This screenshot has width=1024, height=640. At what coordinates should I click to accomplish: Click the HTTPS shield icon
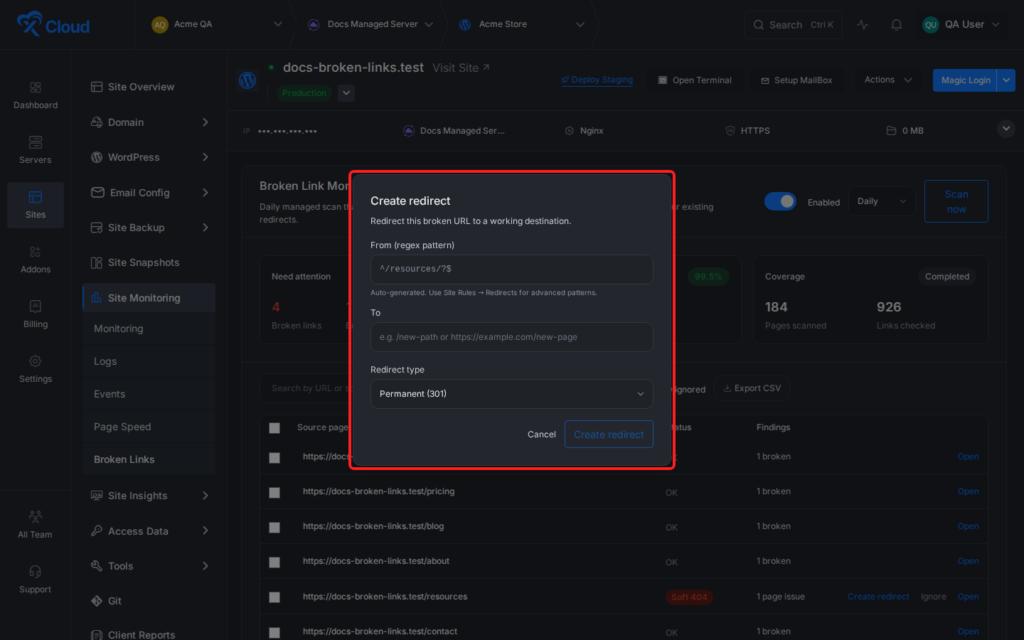tap(730, 131)
